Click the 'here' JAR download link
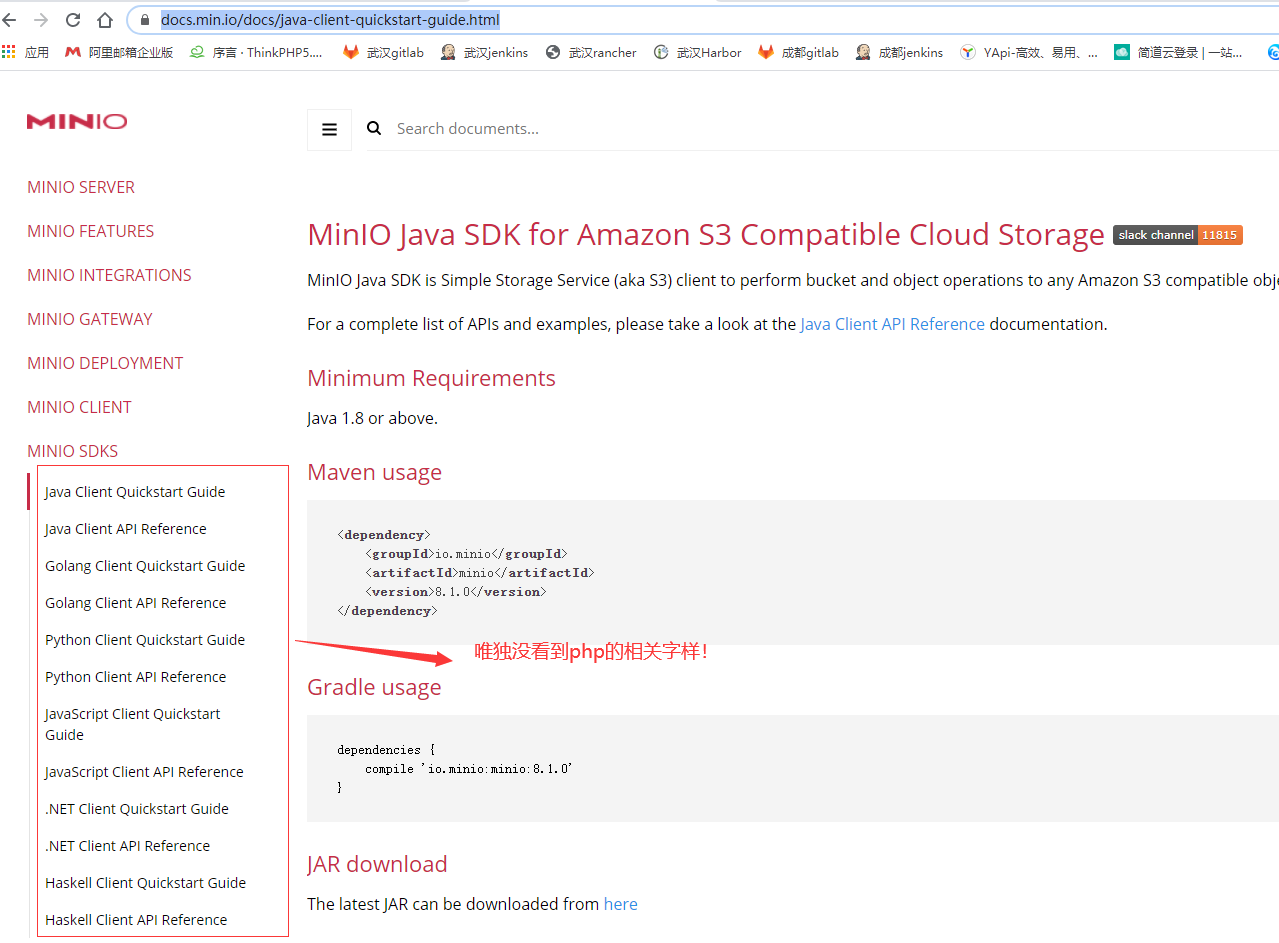Viewport: 1279px width, 943px height. point(620,903)
